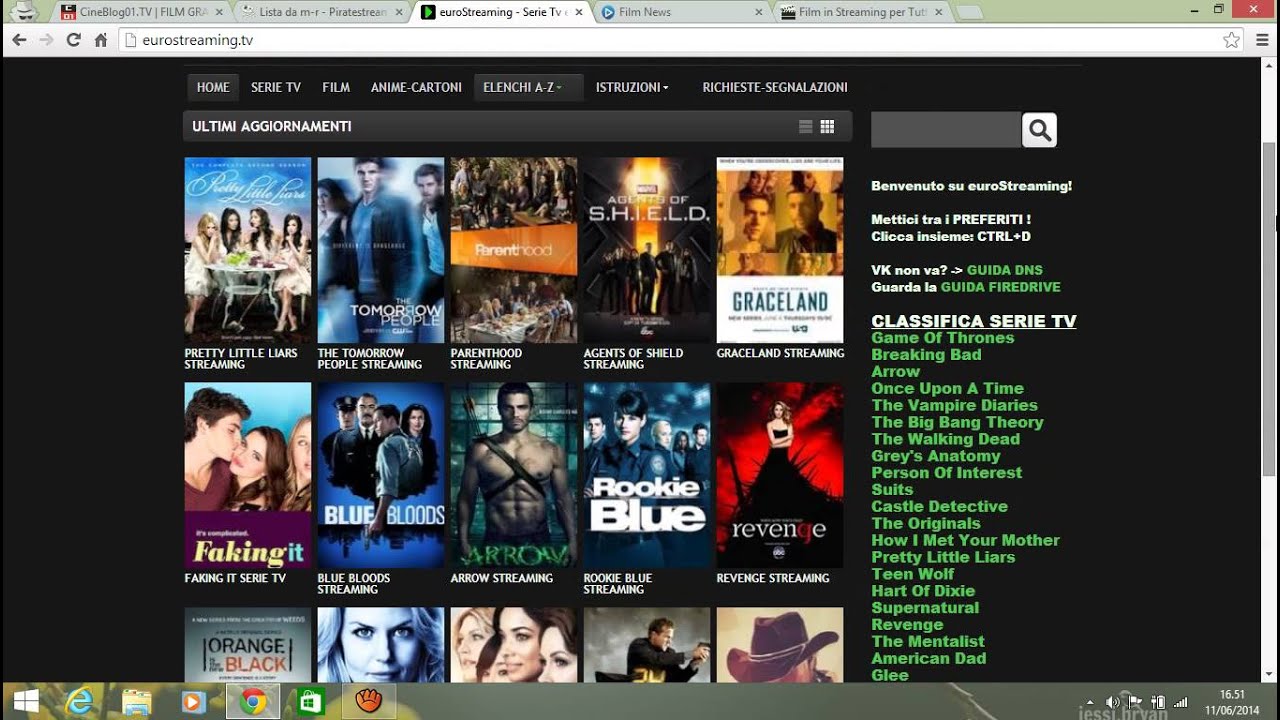The image size is (1280, 720).
Task: Click the ARROW STREAMING caption
Action: (501, 578)
